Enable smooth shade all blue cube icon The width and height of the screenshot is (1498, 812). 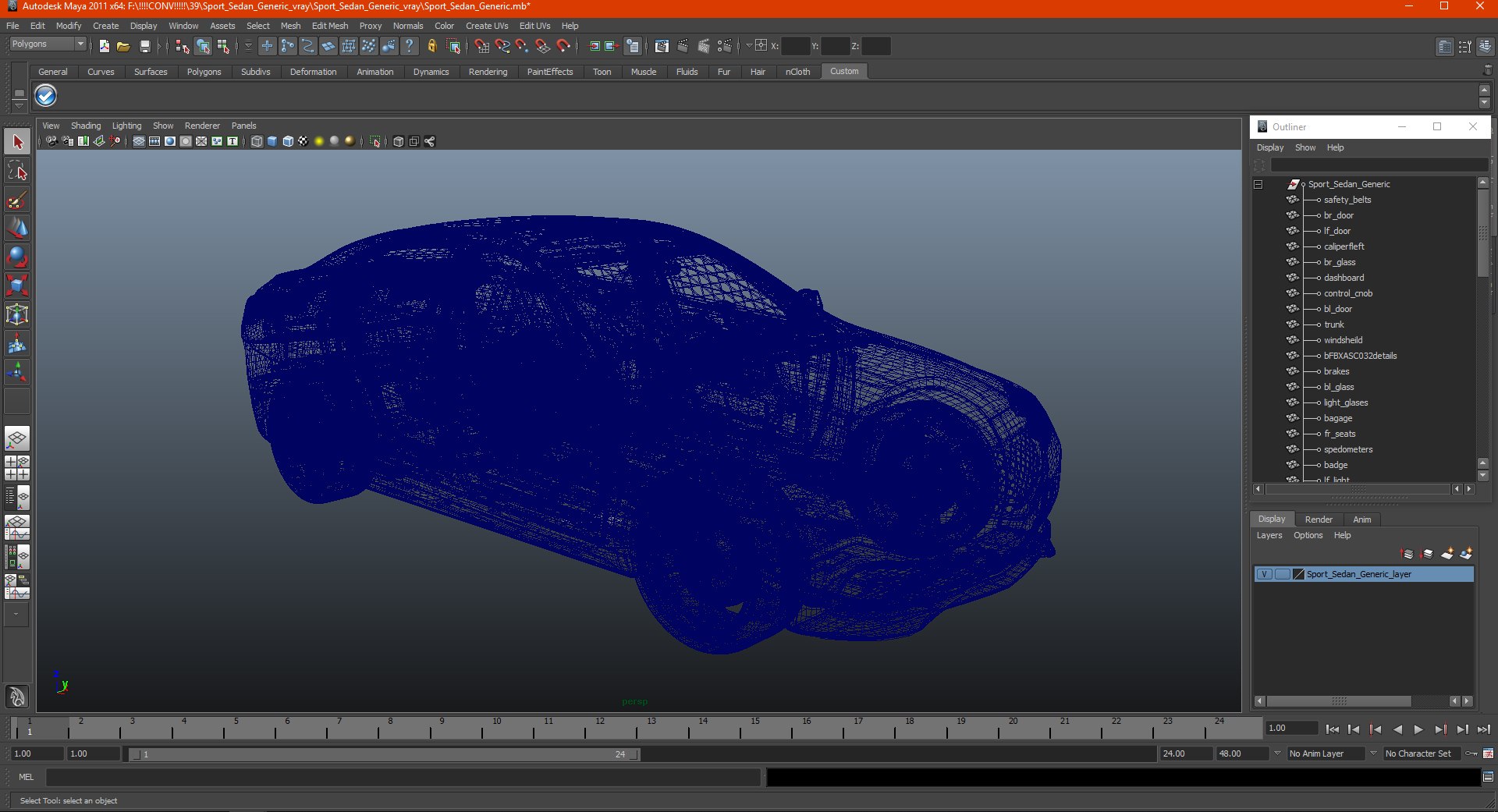tap(272, 141)
